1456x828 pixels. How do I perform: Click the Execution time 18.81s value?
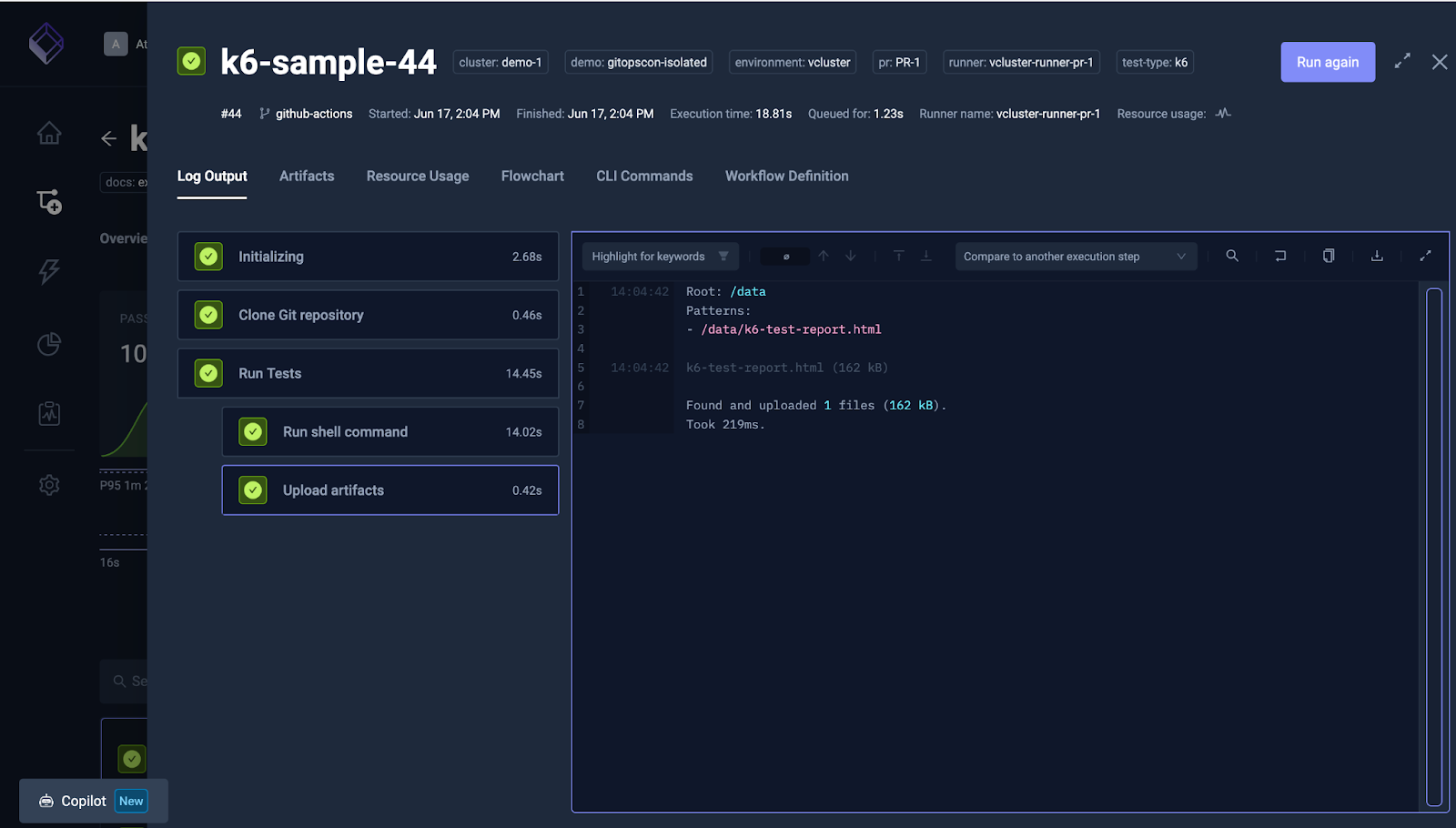click(x=773, y=114)
